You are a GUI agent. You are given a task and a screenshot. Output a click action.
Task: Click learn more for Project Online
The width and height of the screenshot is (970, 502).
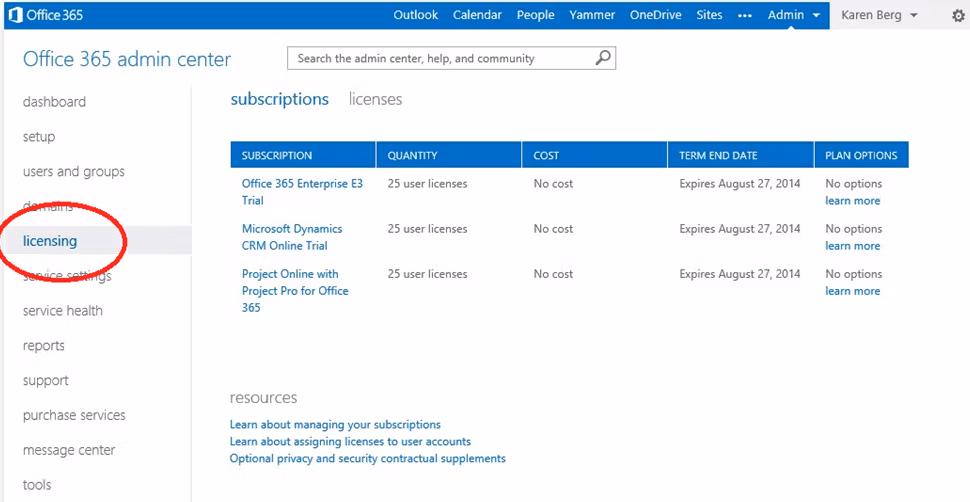click(x=852, y=291)
